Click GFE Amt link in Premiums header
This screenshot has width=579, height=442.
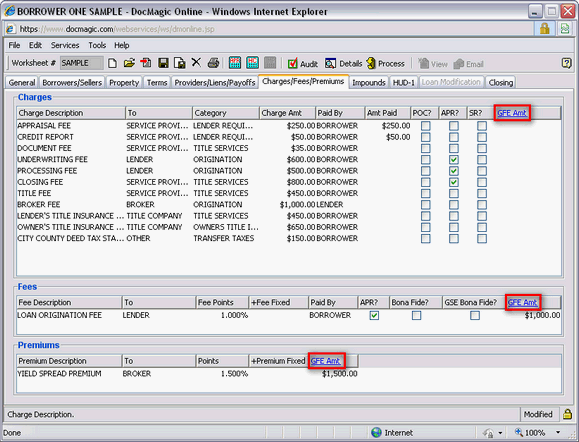(x=325, y=361)
